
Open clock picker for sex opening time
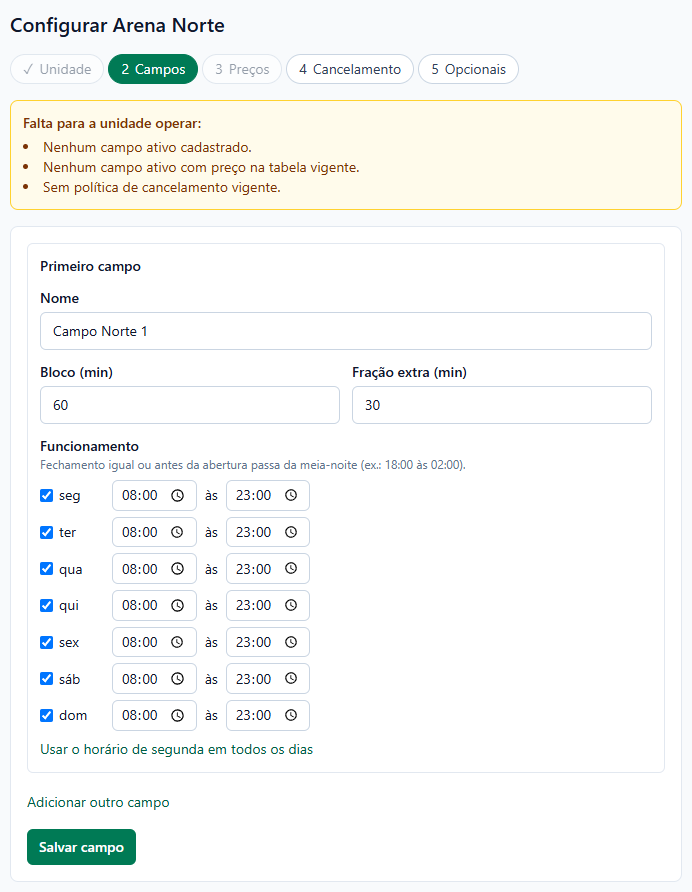pos(178,642)
